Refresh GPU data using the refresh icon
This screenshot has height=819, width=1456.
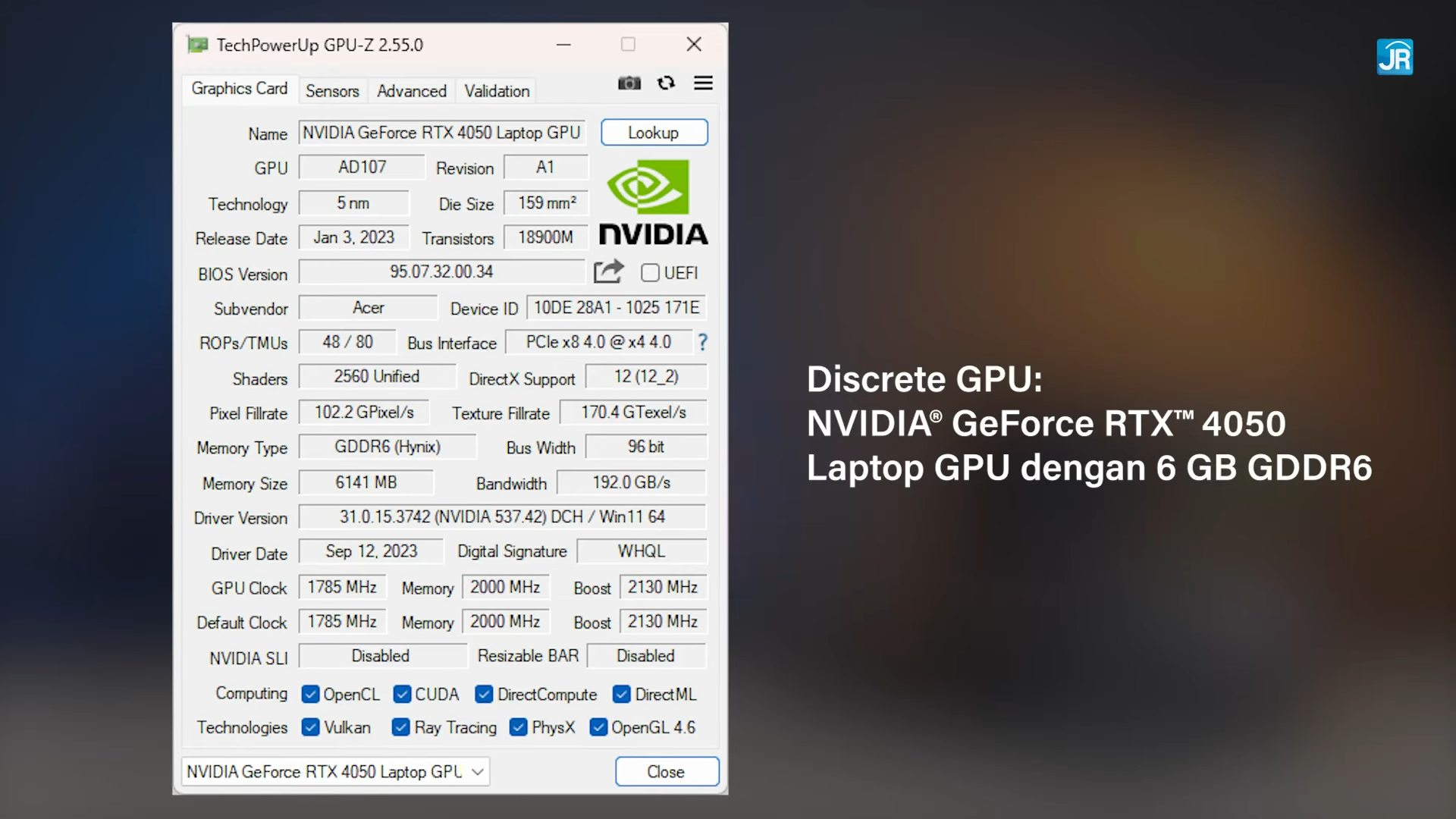(666, 83)
